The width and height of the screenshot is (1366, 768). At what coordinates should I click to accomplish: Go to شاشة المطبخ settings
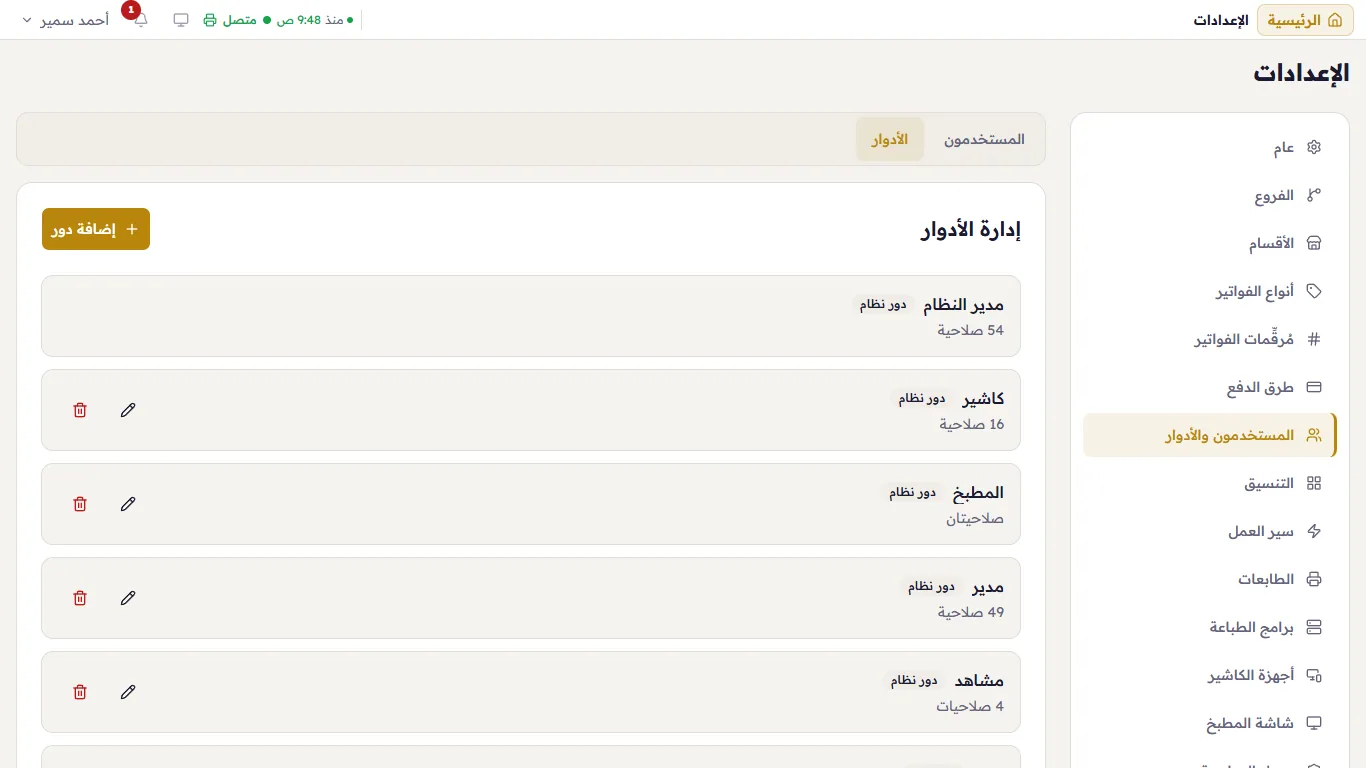pyautogui.click(x=1210, y=724)
